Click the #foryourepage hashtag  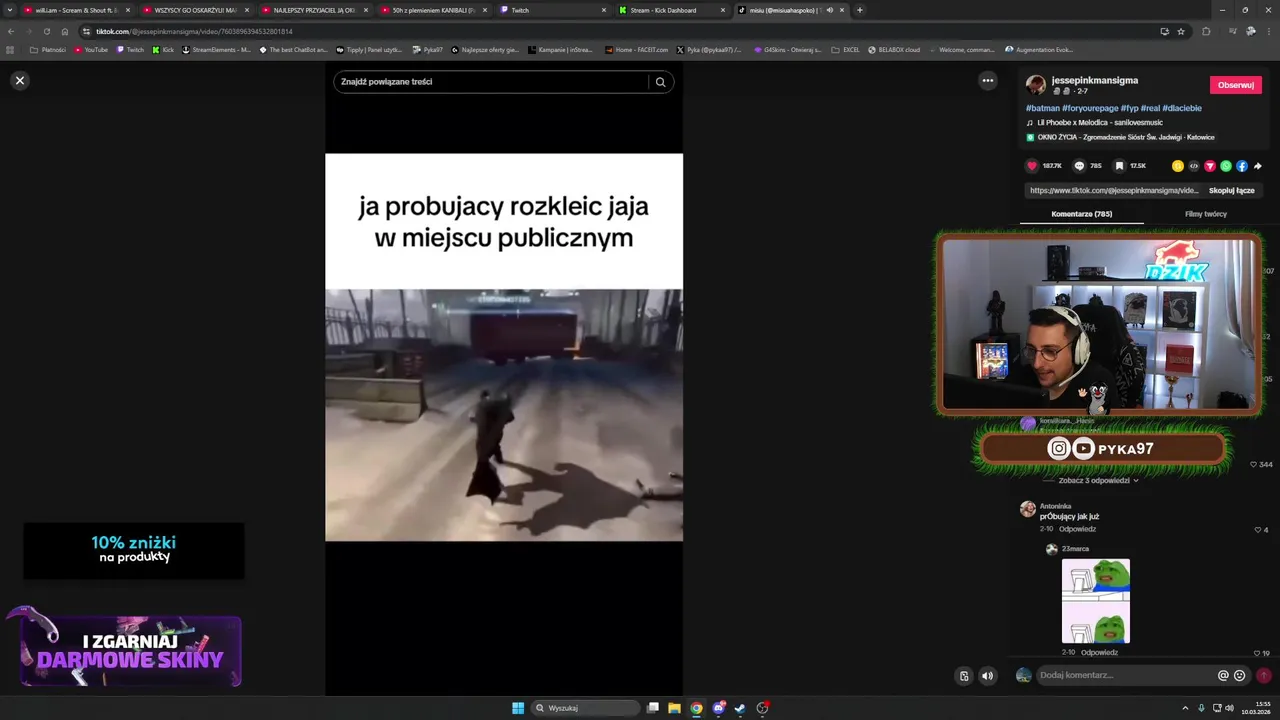click(x=1088, y=108)
